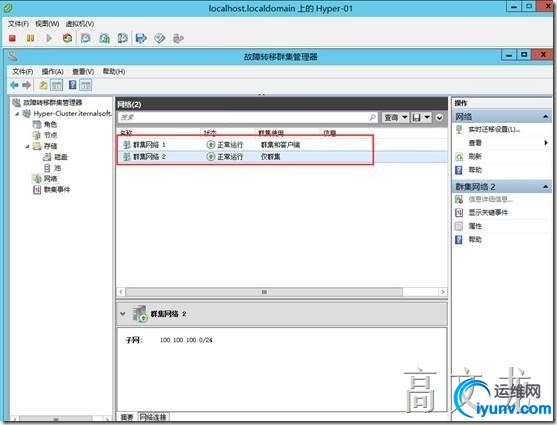Reset the virtual machine from the toolbar
Viewport: 557px width, 425px height.
67,38
